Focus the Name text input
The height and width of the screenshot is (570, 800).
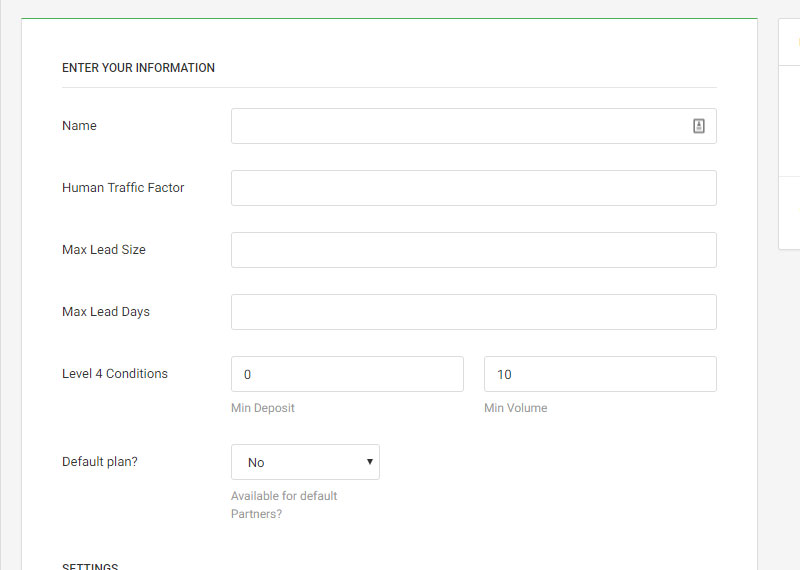[460, 126]
